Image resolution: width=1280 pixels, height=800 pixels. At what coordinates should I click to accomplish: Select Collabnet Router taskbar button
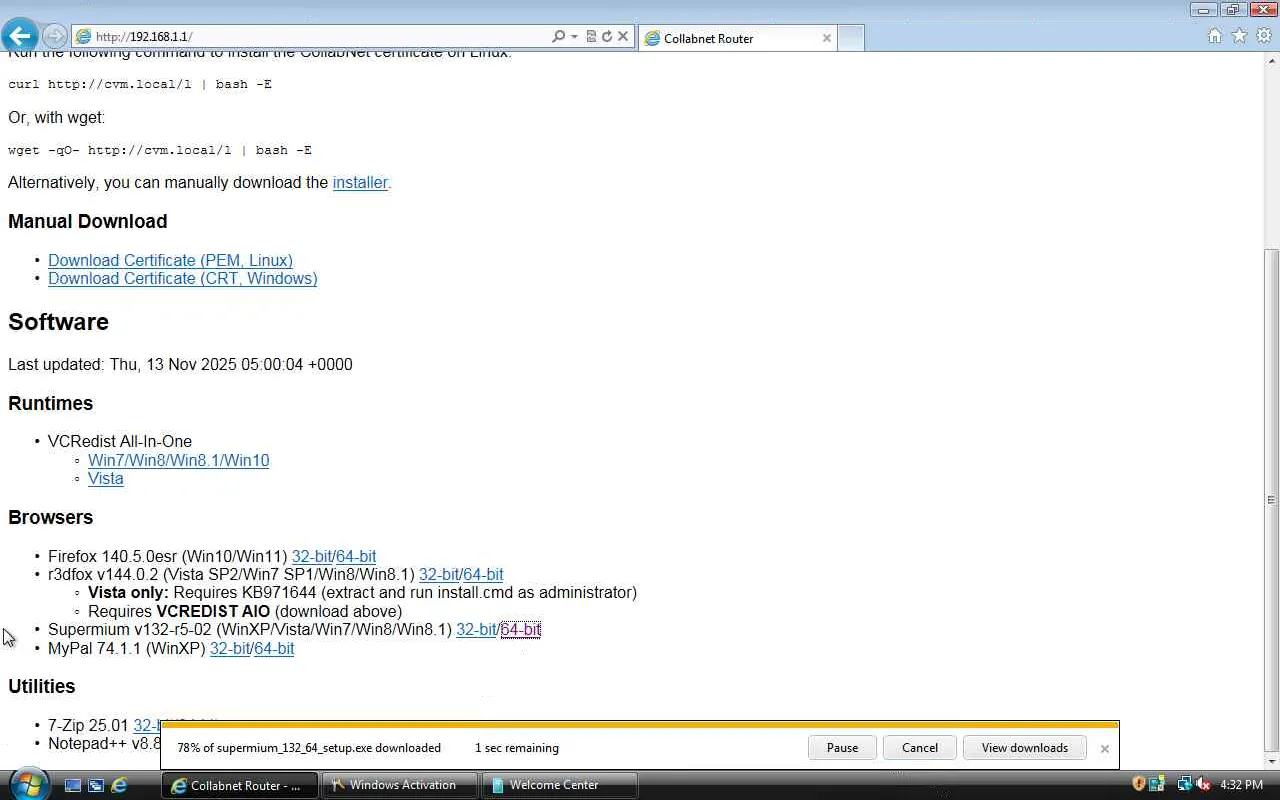click(240, 785)
